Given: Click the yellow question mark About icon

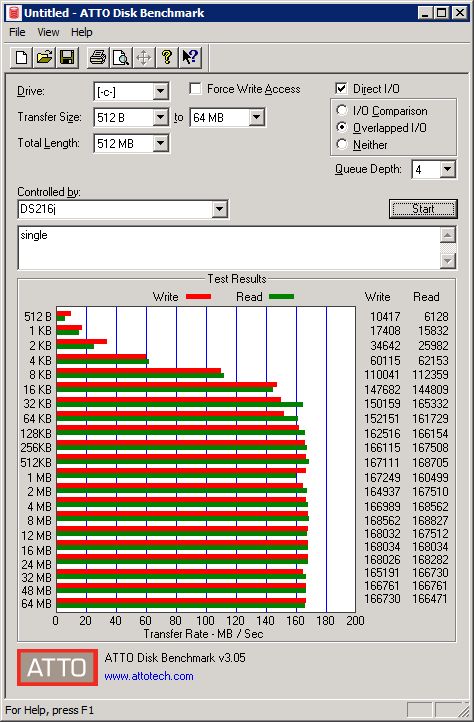Looking at the screenshot, I should coord(167,58).
